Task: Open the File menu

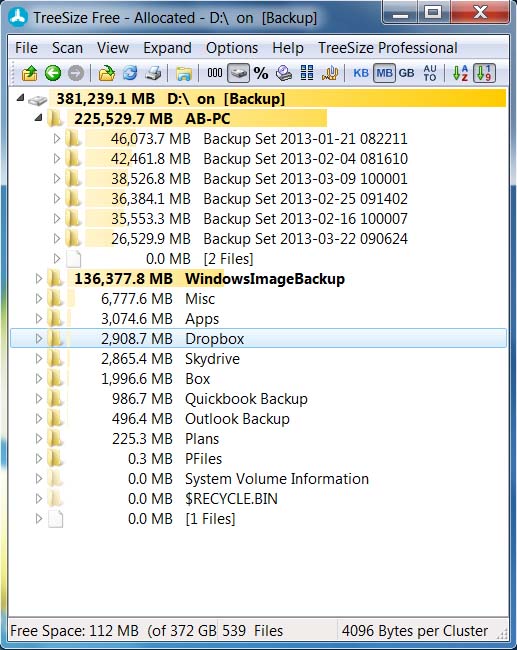Action: (x=26, y=48)
